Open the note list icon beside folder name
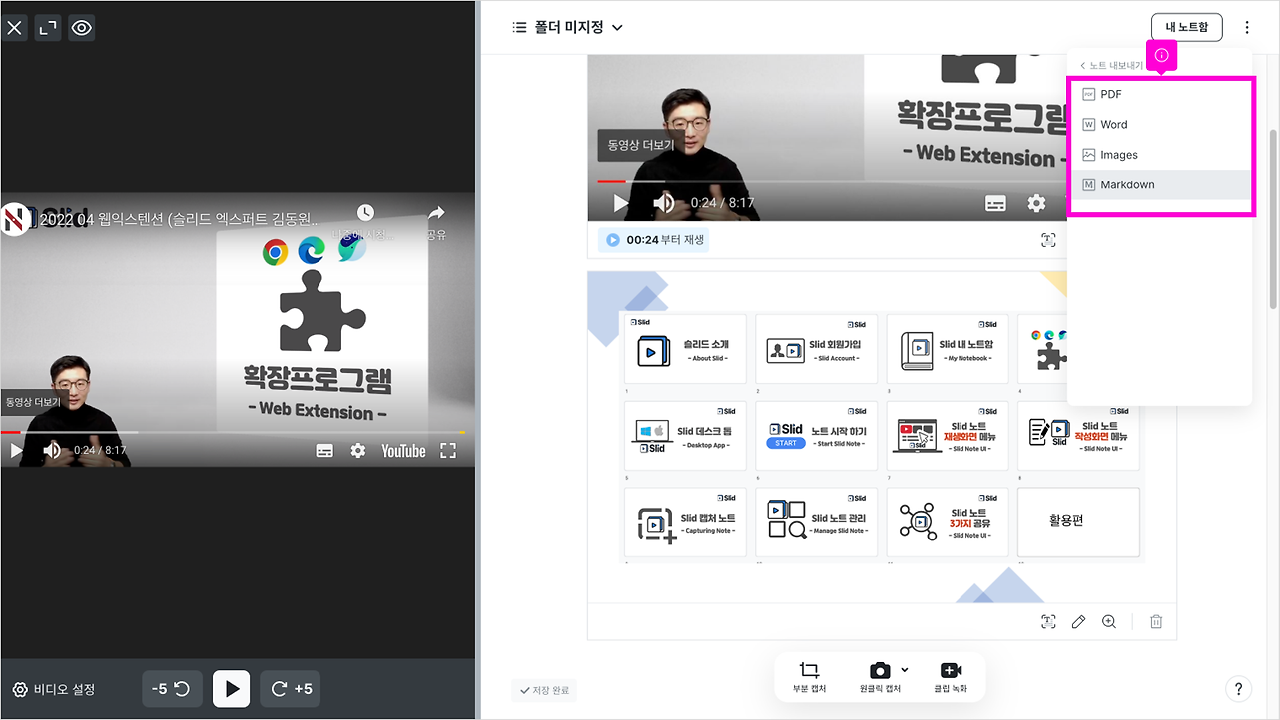1280x720 pixels. [x=519, y=27]
